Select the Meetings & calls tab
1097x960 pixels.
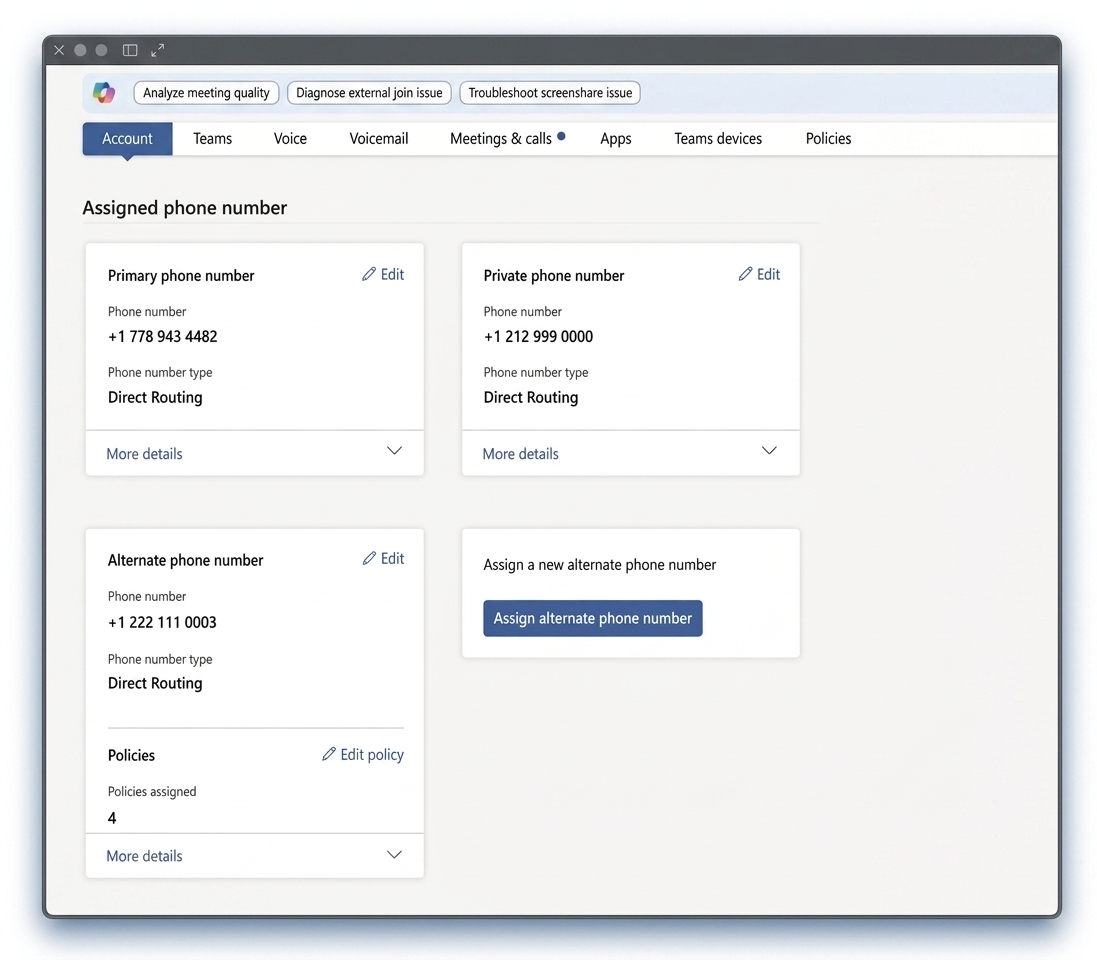click(501, 139)
